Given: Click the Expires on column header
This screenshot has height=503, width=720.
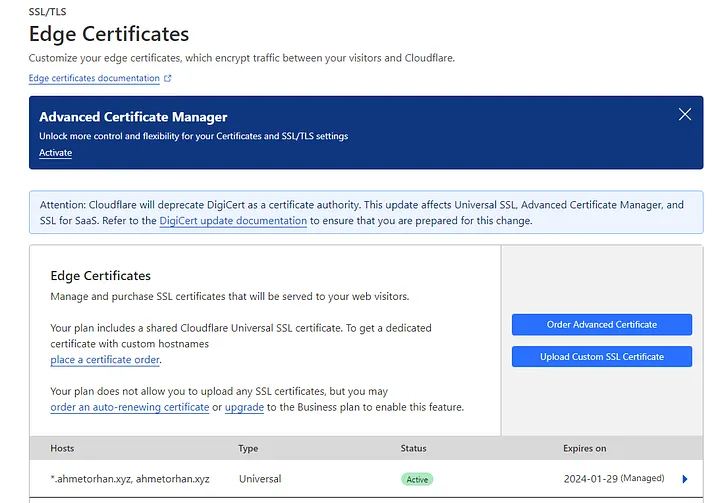Looking at the screenshot, I should 585,448.
